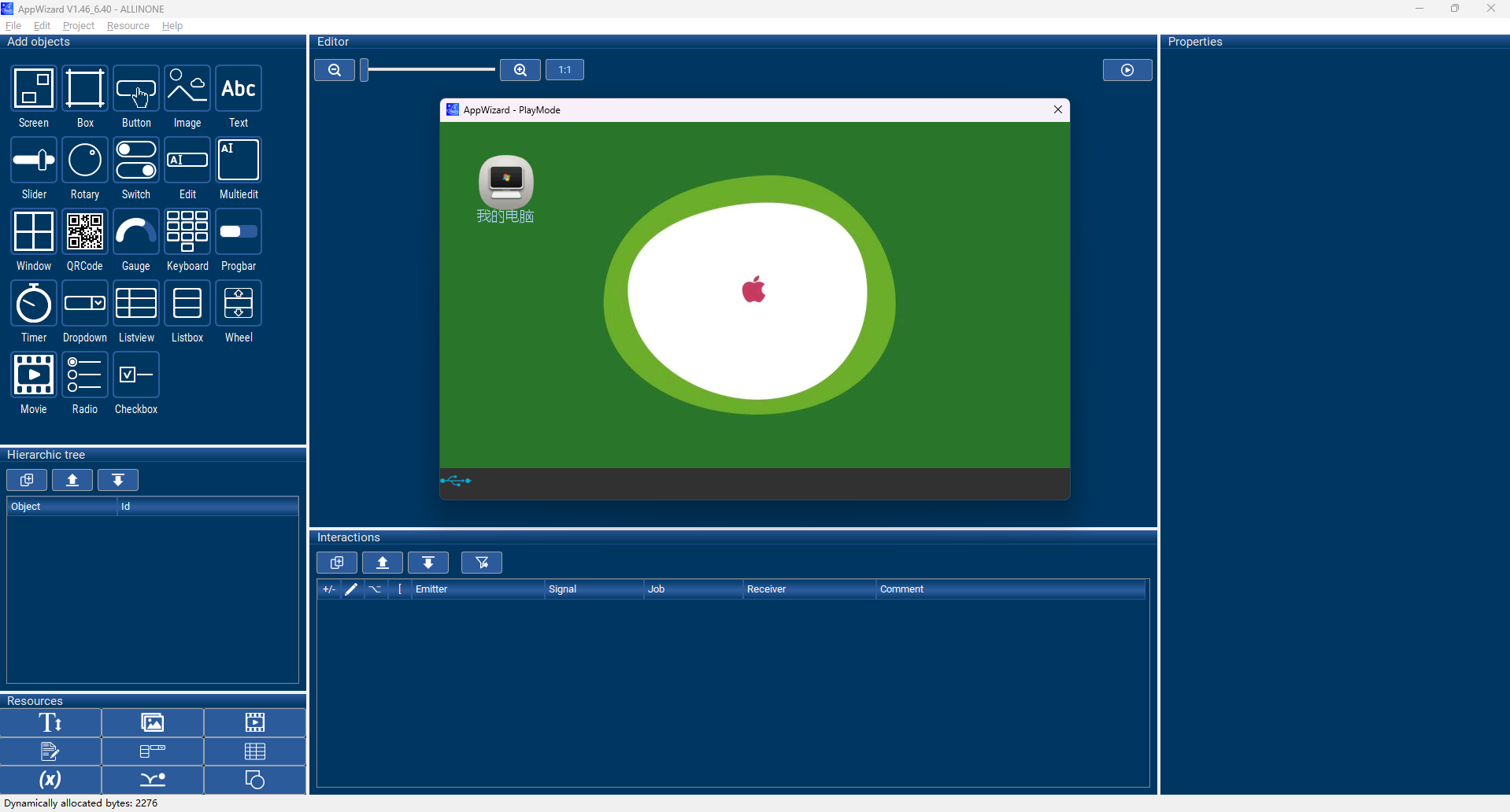Add a Box object
This screenshot has height=812, width=1510.
[85, 87]
